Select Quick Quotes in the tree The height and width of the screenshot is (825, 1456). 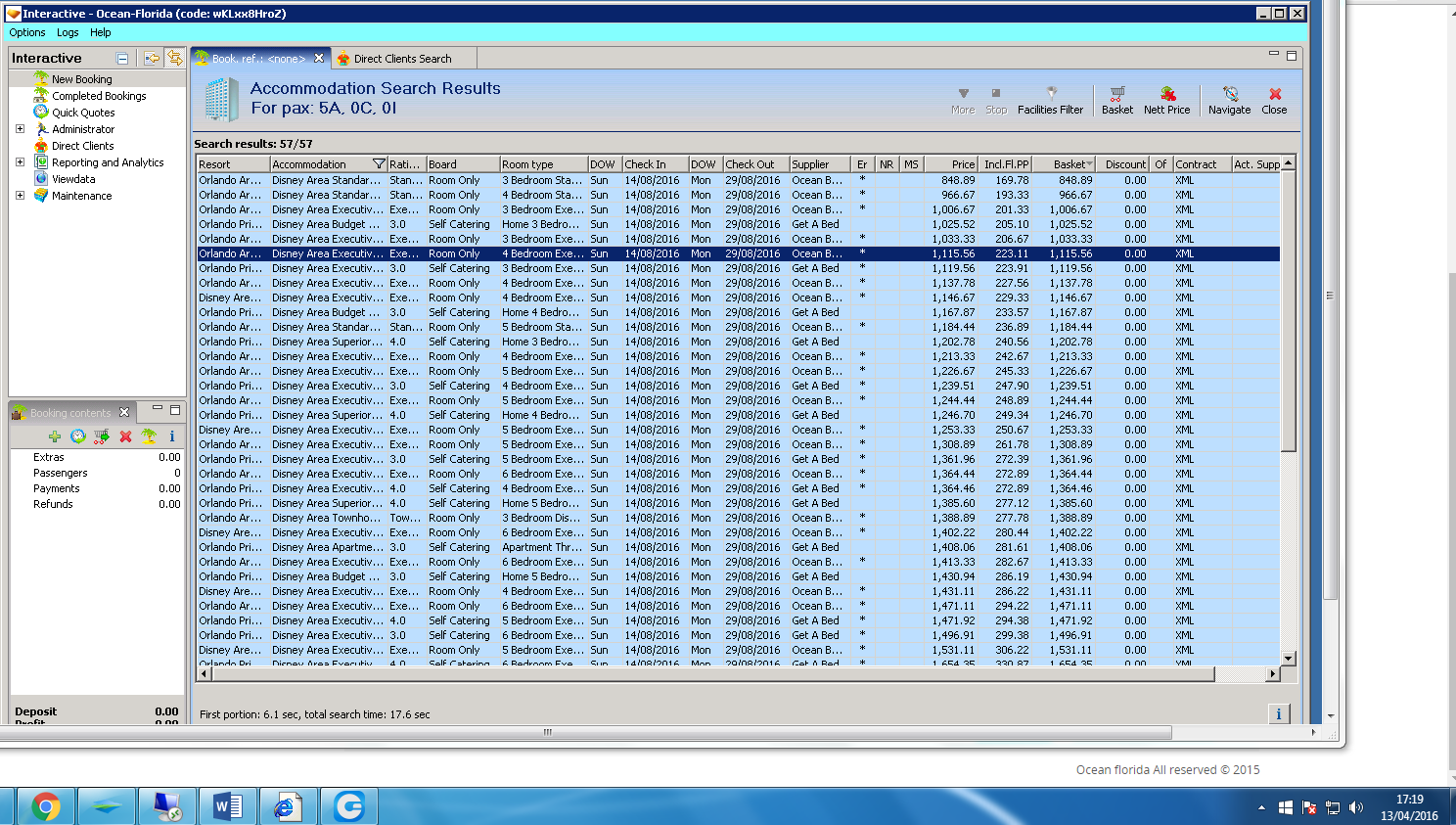[83, 113]
